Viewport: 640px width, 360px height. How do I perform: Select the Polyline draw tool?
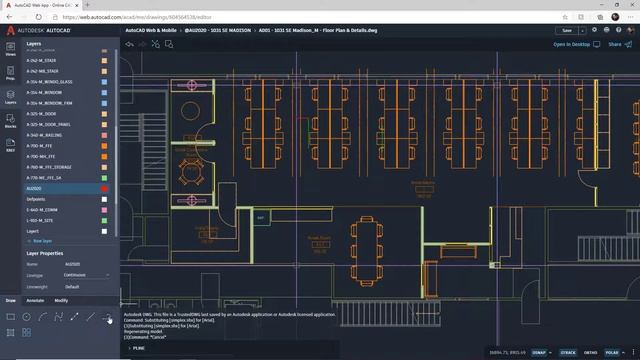[x=59, y=317]
